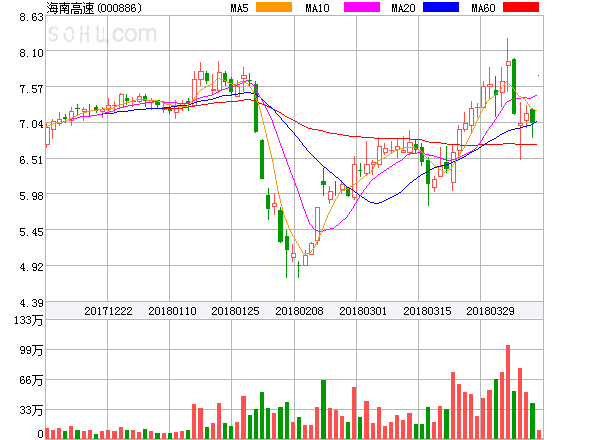Click the 99万 volume axis label

tap(31, 350)
